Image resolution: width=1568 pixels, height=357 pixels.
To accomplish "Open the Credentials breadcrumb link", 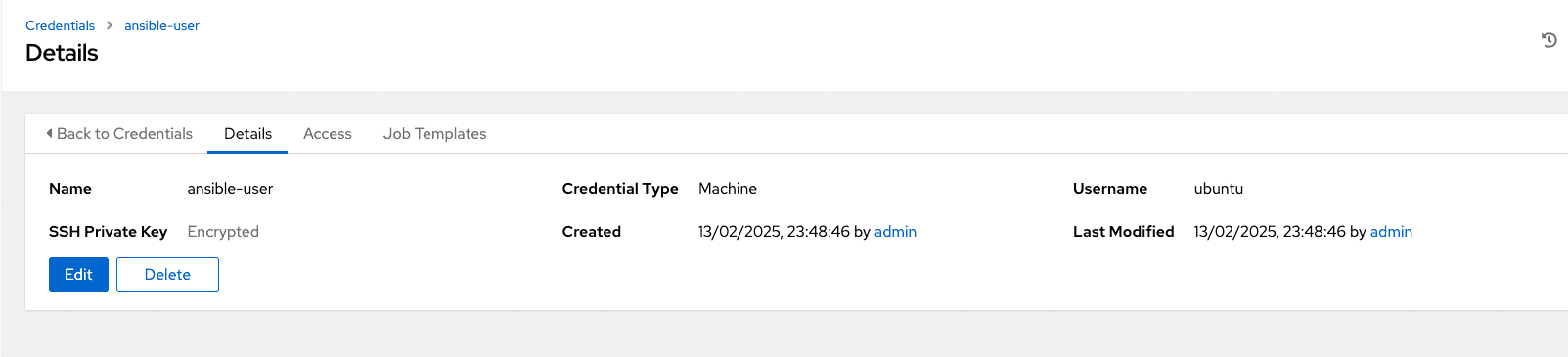I will click(x=60, y=25).
